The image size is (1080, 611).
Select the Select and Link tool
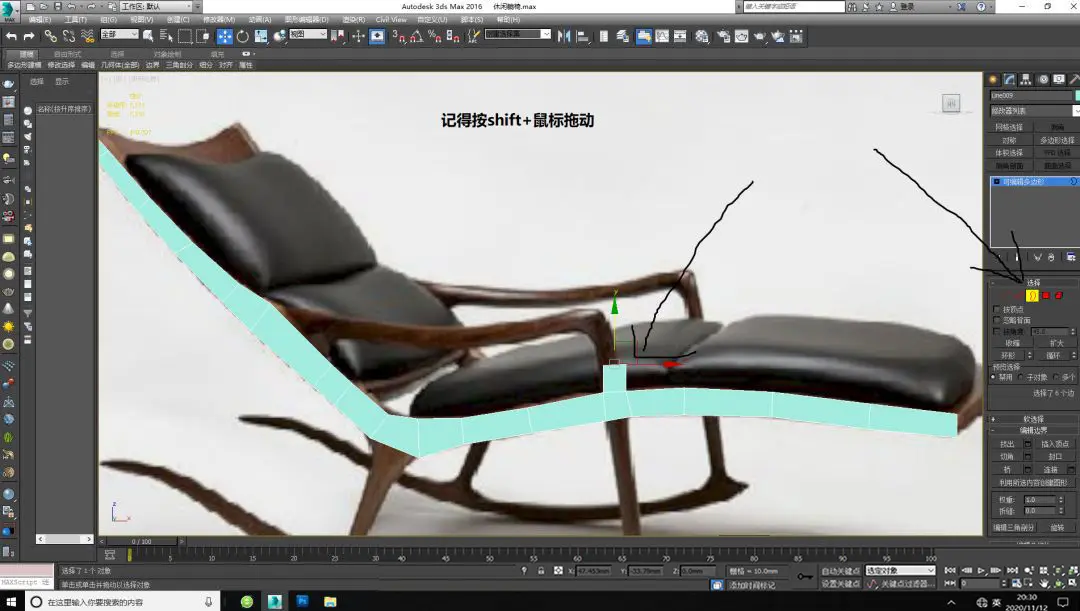coord(50,37)
